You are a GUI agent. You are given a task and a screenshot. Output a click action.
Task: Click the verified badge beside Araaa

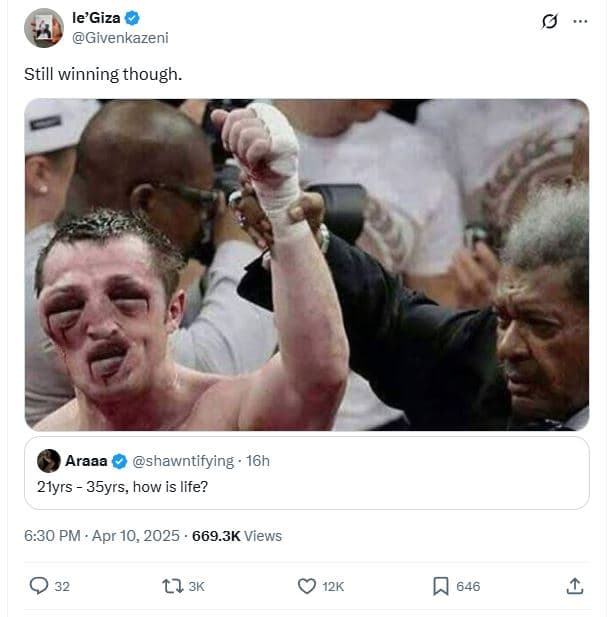coord(119,461)
